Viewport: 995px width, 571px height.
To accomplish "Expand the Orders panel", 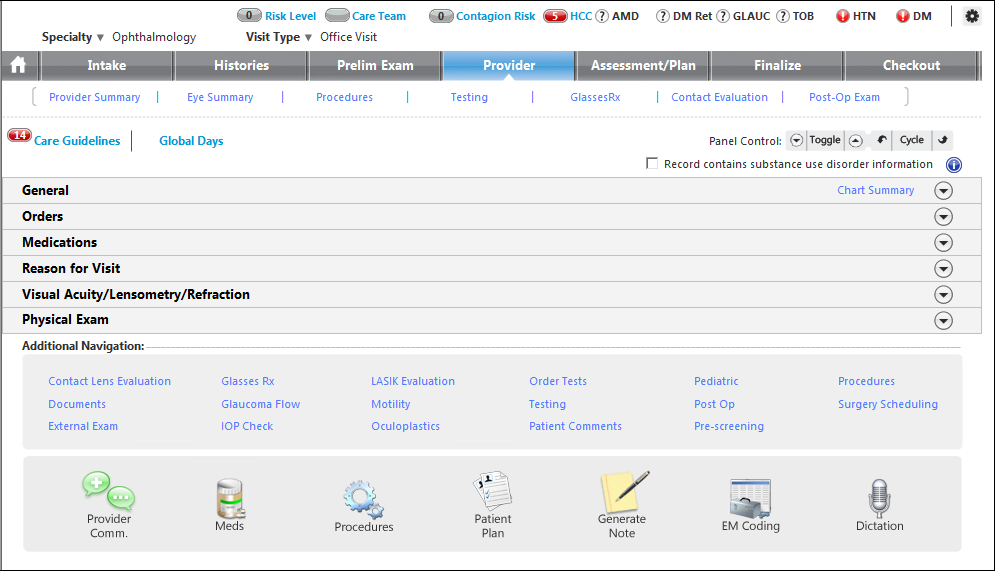I will 943,216.
